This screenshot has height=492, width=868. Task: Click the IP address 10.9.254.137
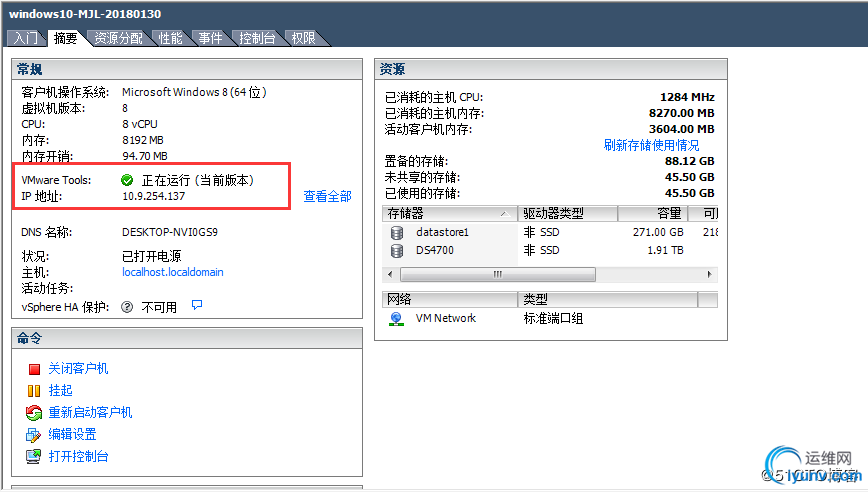tap(153, 196)
